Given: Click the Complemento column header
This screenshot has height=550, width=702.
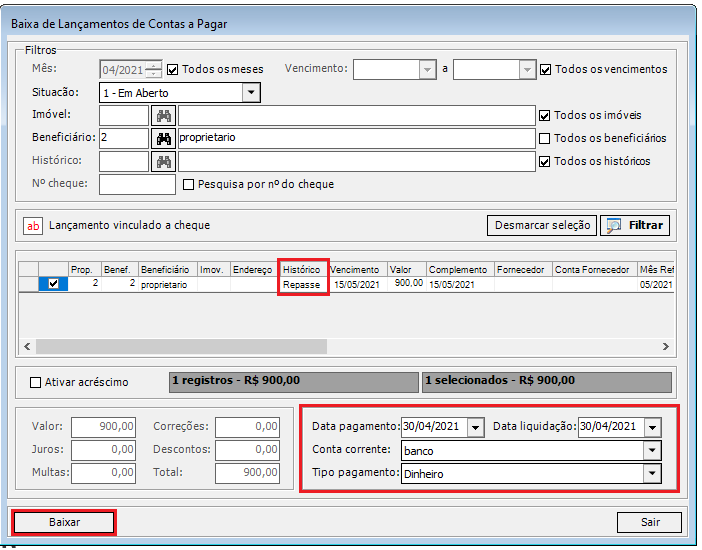Looking at the screenshot, I should coord(460,270).
